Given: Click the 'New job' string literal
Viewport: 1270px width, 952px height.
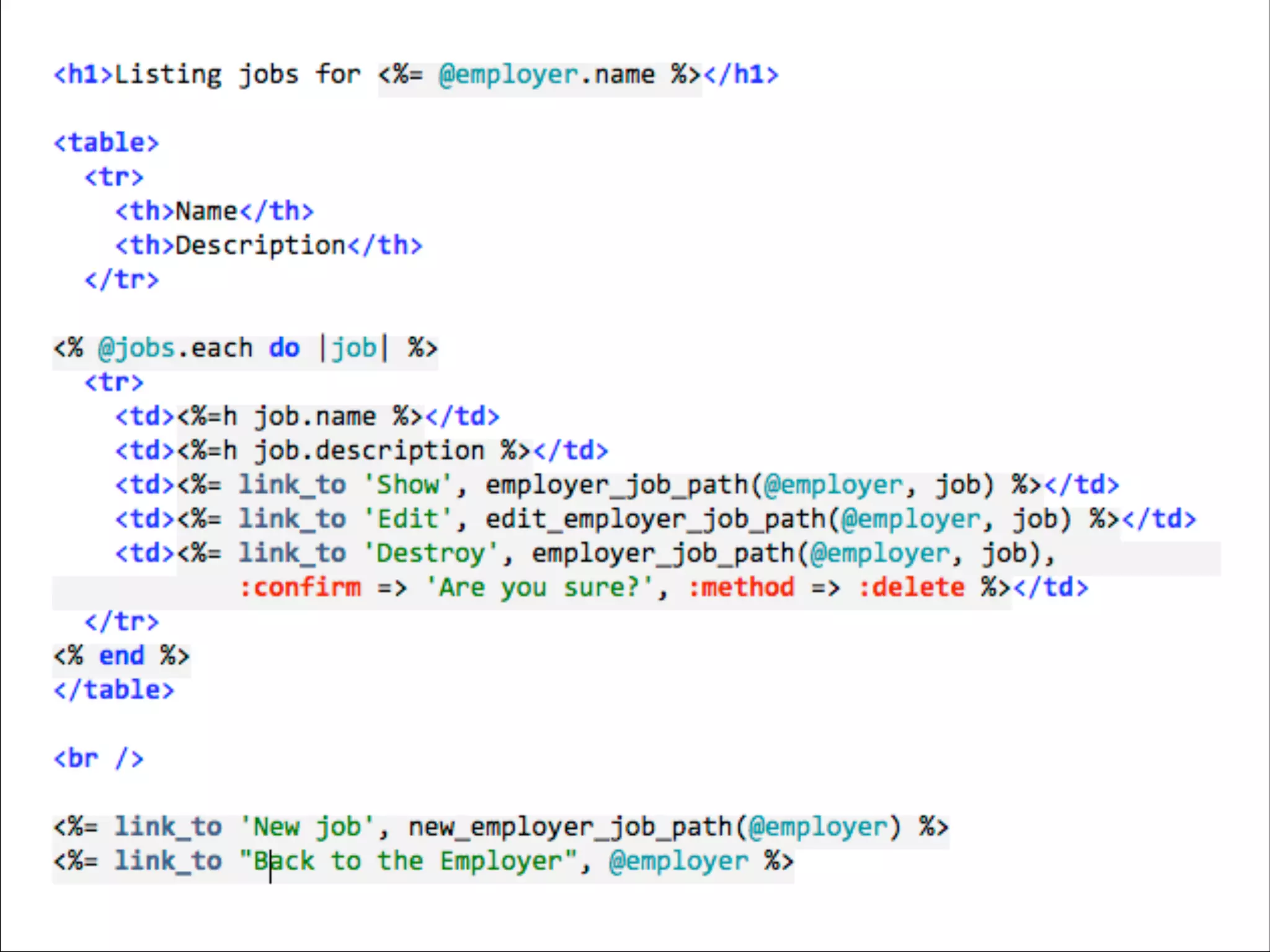Looking at the screenshot, I should click(308, 827).
